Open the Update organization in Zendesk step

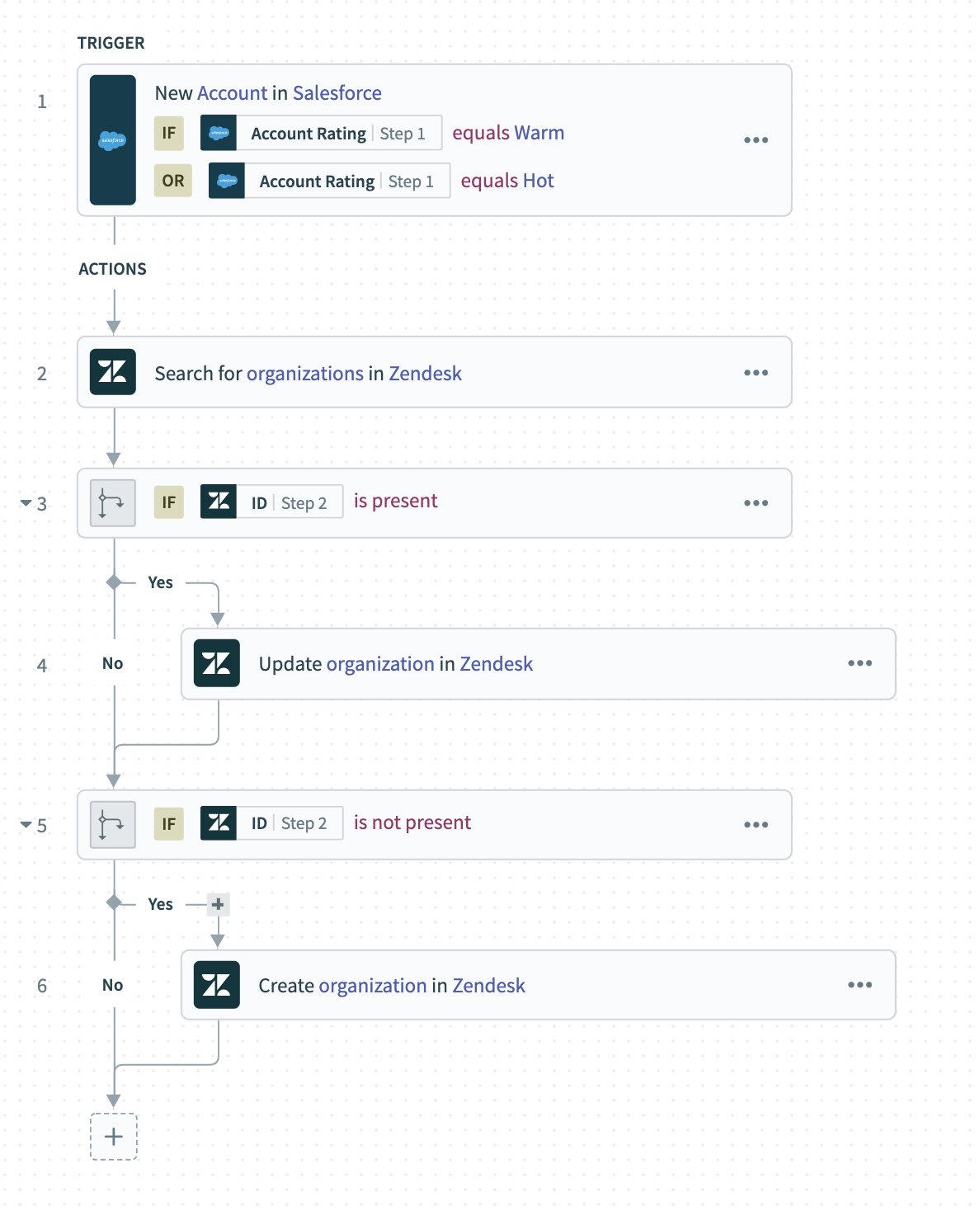(x=396, y=664)
